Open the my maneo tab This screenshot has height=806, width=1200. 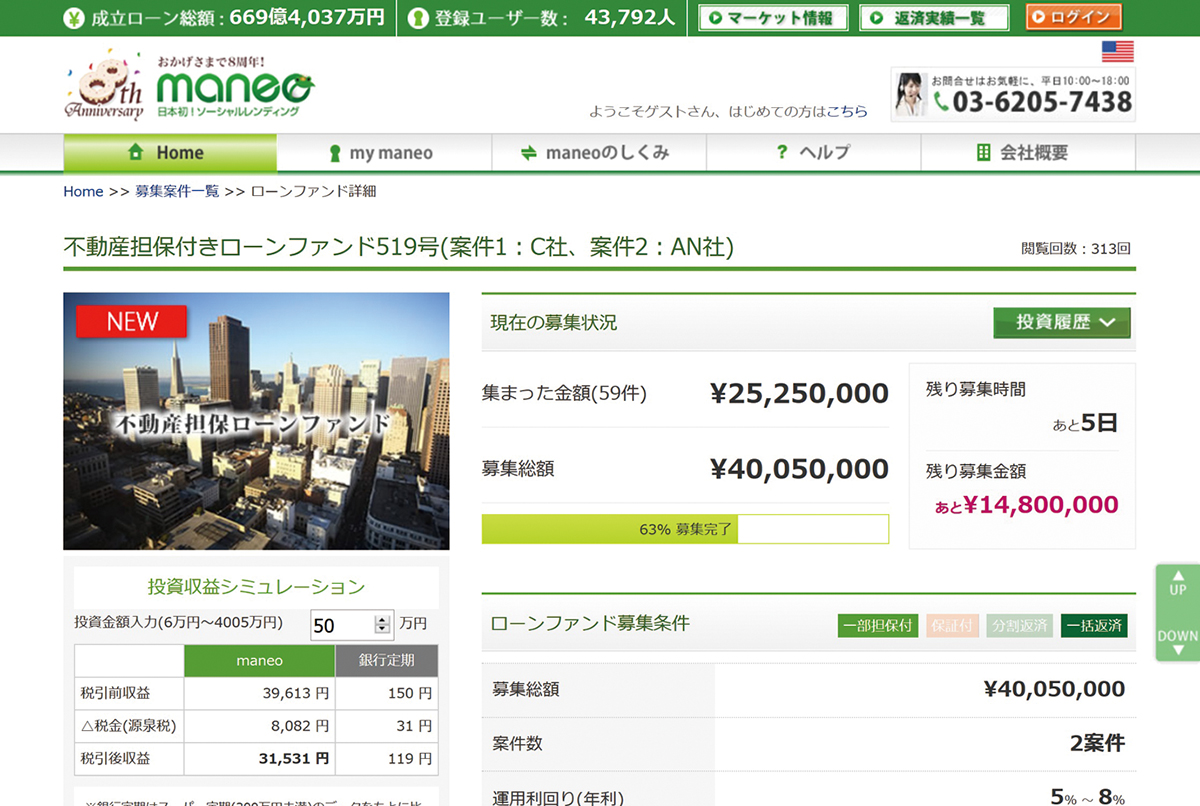coord(384,153)
